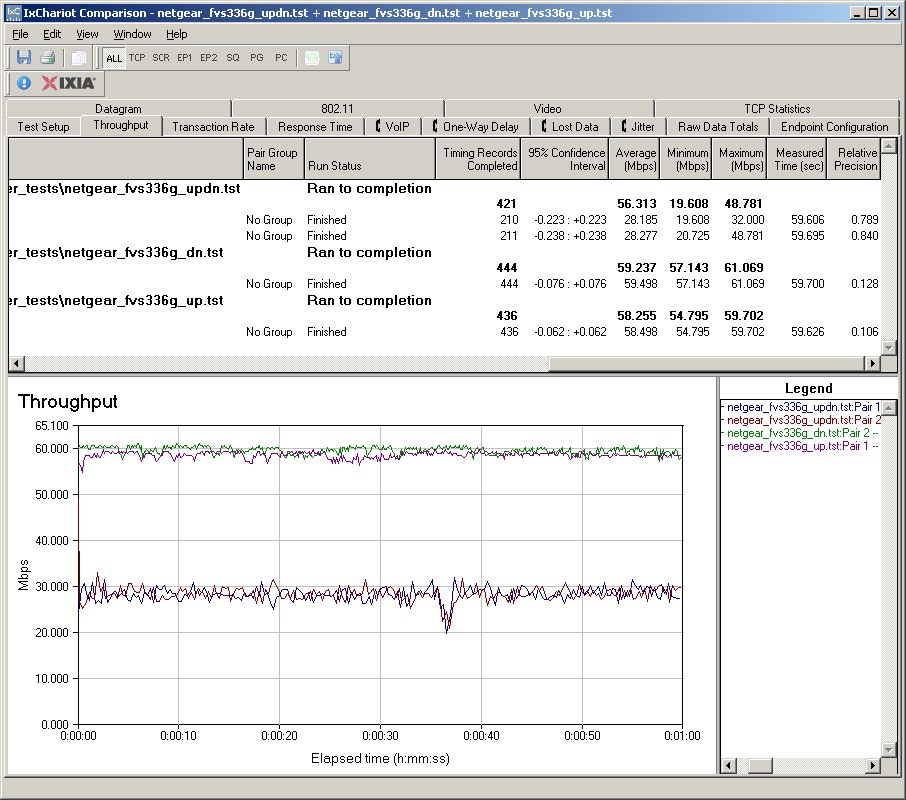Select the PG filter button

click(257, 58)
